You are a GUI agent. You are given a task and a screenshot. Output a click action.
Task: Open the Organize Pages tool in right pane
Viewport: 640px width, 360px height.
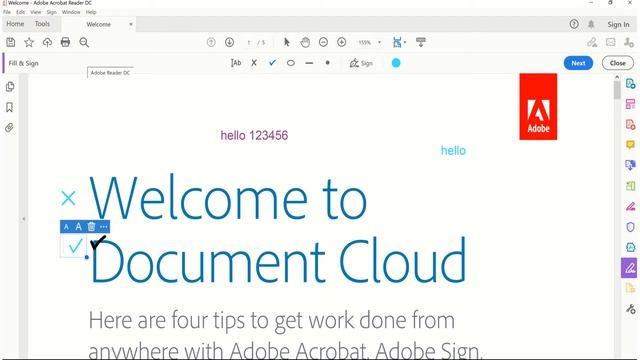point(630,104)
